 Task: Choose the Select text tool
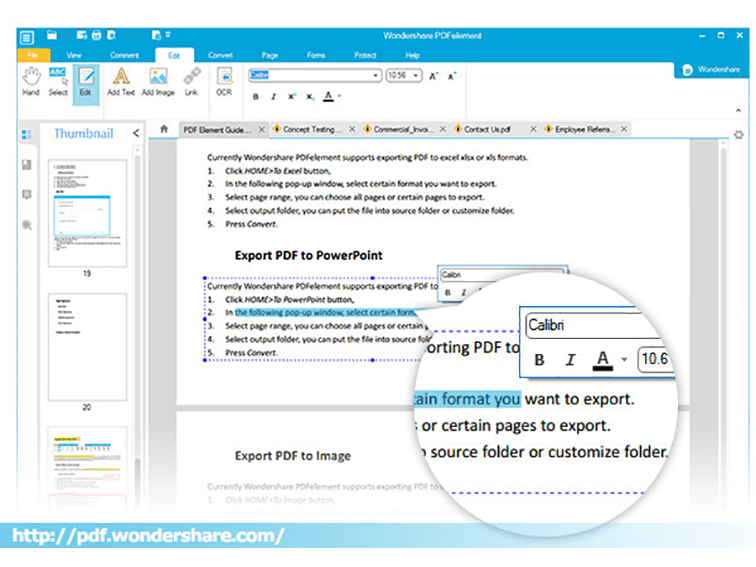58,82
